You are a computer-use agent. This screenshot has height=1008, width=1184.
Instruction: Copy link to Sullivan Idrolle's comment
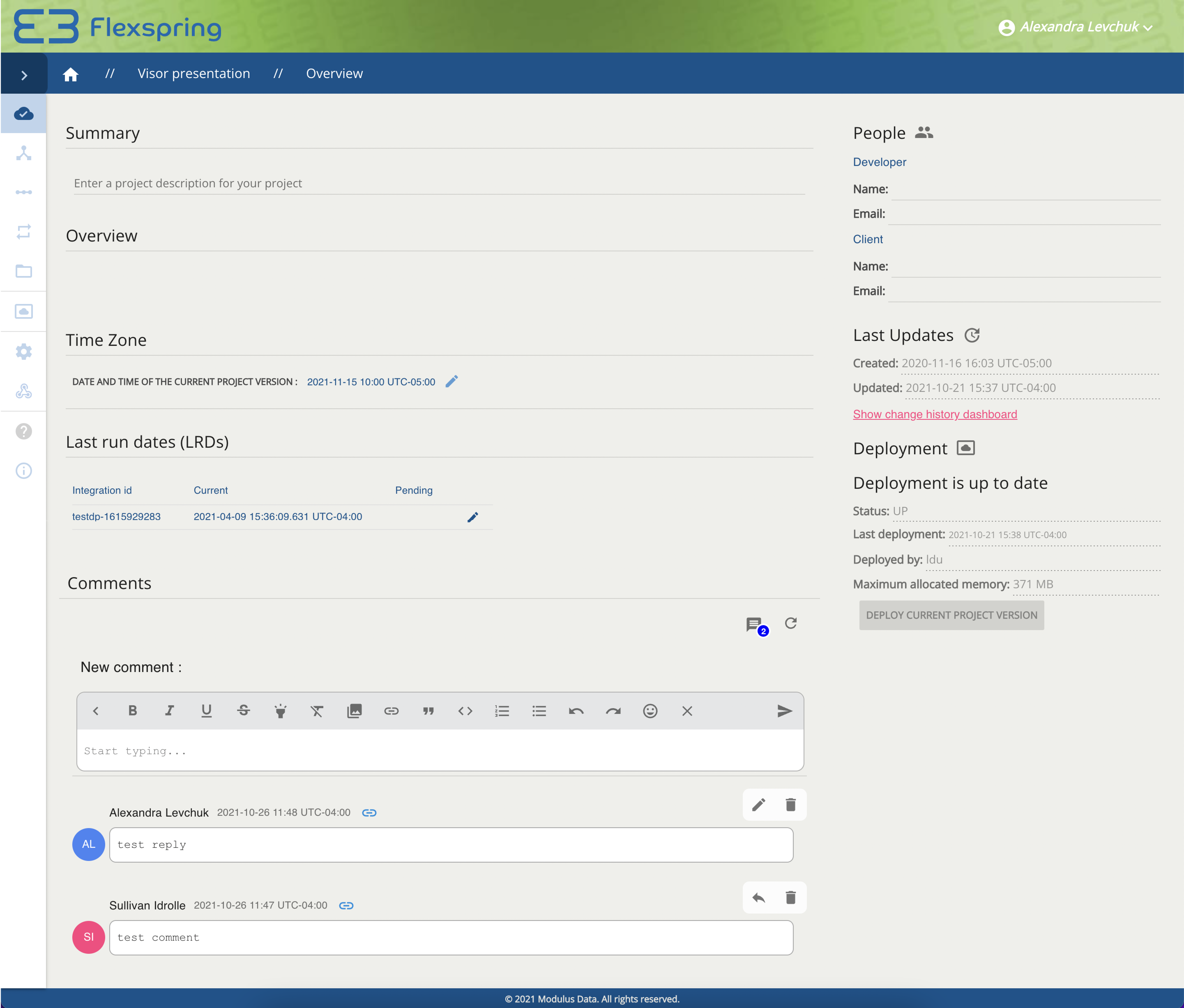point(346,906)
